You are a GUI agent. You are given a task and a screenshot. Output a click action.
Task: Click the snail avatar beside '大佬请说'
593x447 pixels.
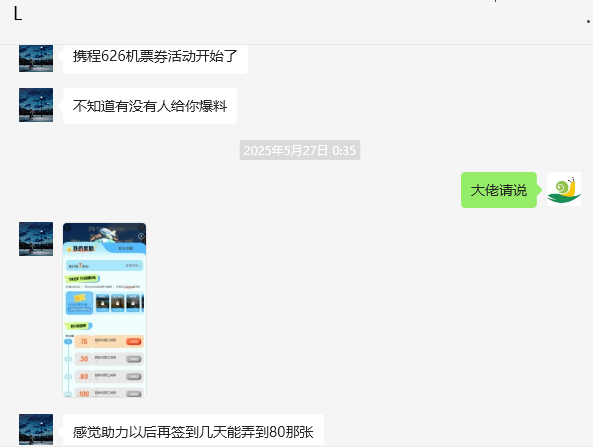coord(564,189)
